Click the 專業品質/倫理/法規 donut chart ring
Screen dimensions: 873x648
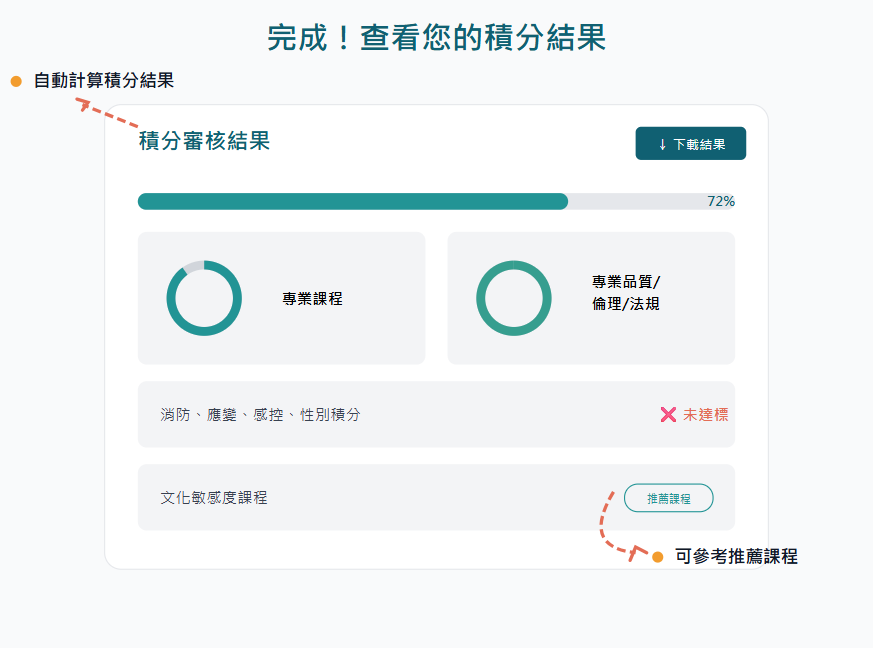514,265
